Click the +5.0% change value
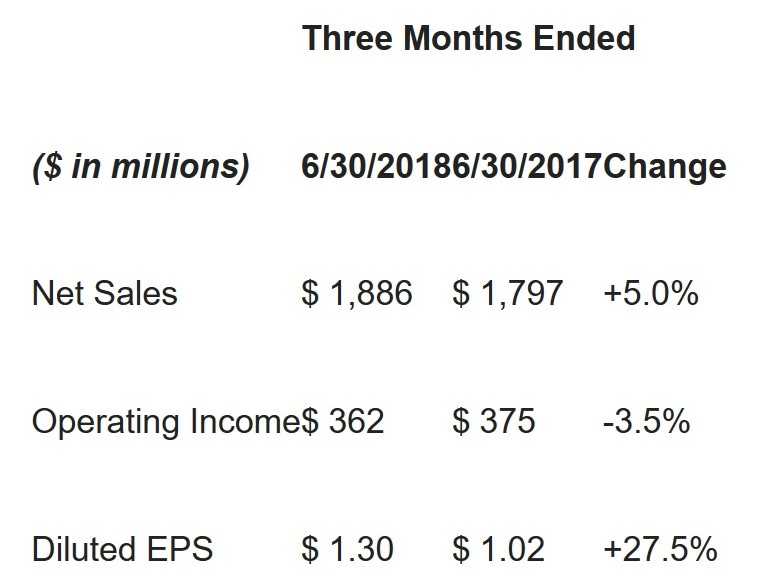The width and height of the screenshot is (763, 579). coord(651,294)
